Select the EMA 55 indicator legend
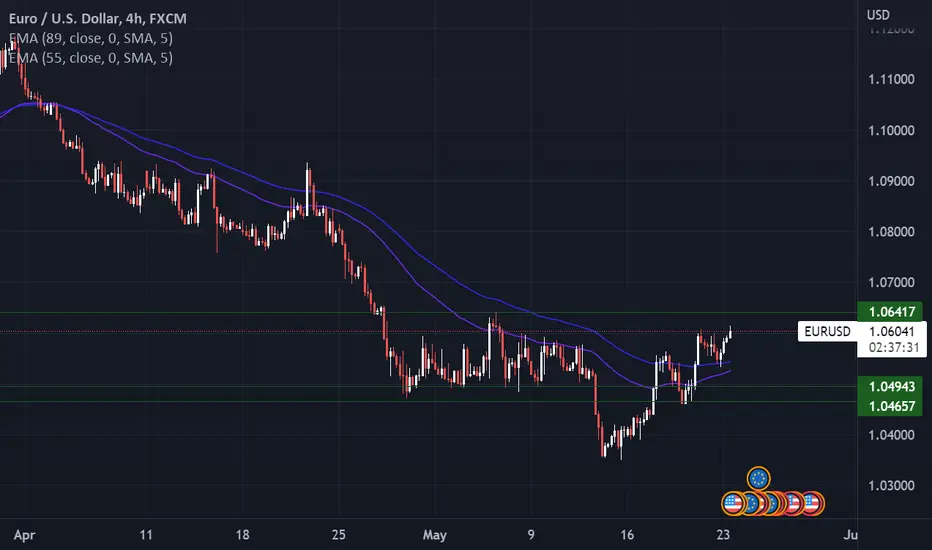 click(90, 58)
